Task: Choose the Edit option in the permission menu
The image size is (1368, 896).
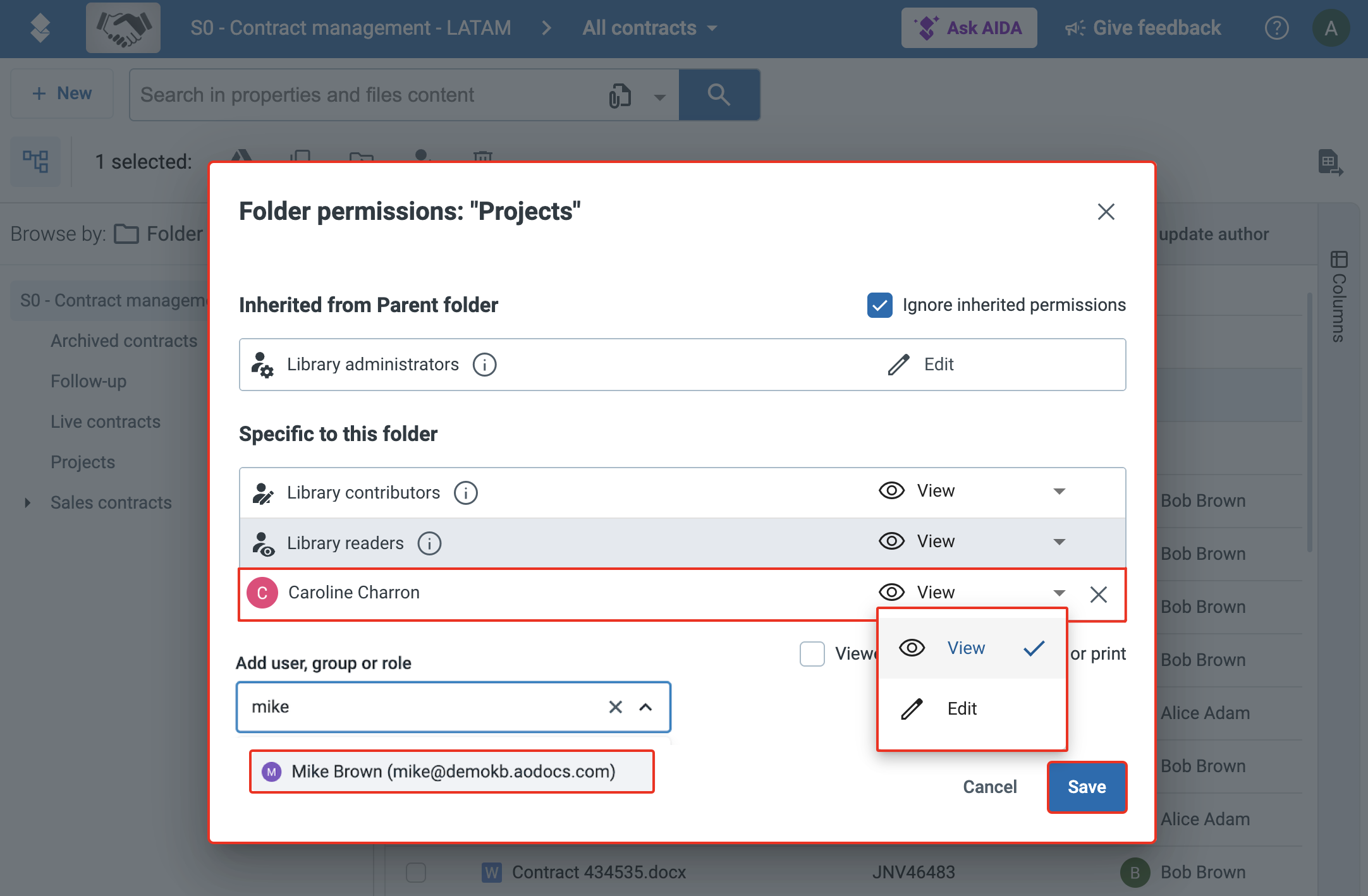Action: tap(962, 709)
